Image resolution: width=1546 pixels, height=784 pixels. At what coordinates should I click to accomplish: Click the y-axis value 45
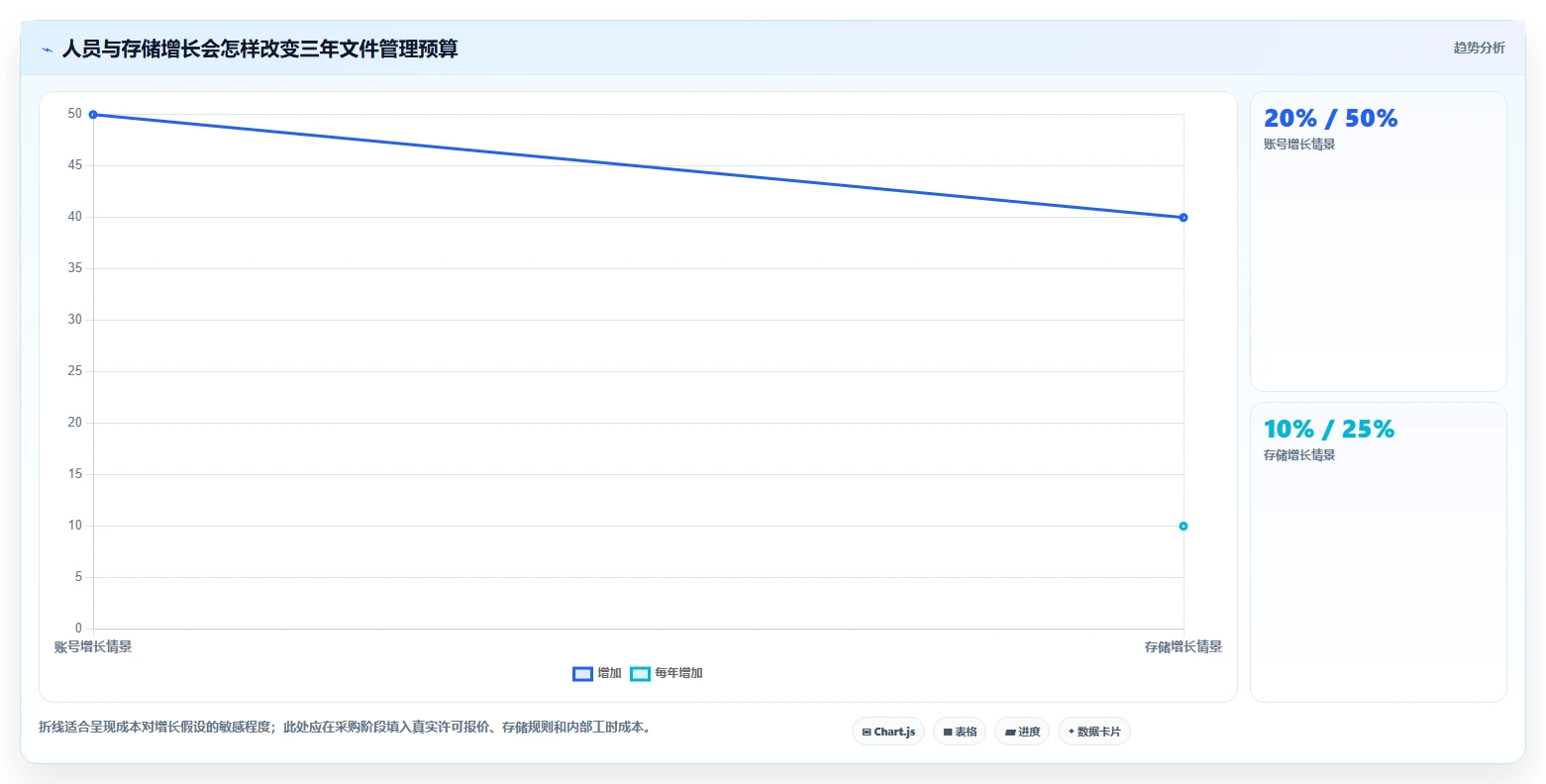[x=75, y=165]
